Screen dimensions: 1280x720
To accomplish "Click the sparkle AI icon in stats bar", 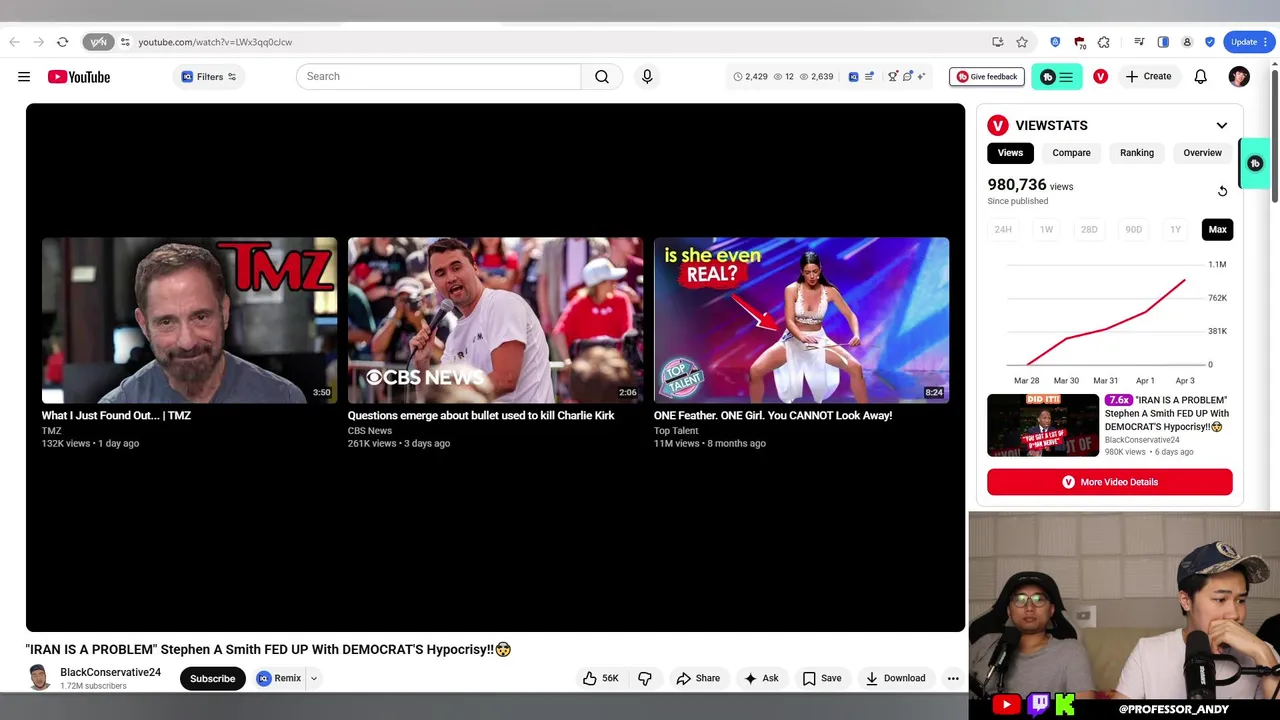I will point(921,77).
